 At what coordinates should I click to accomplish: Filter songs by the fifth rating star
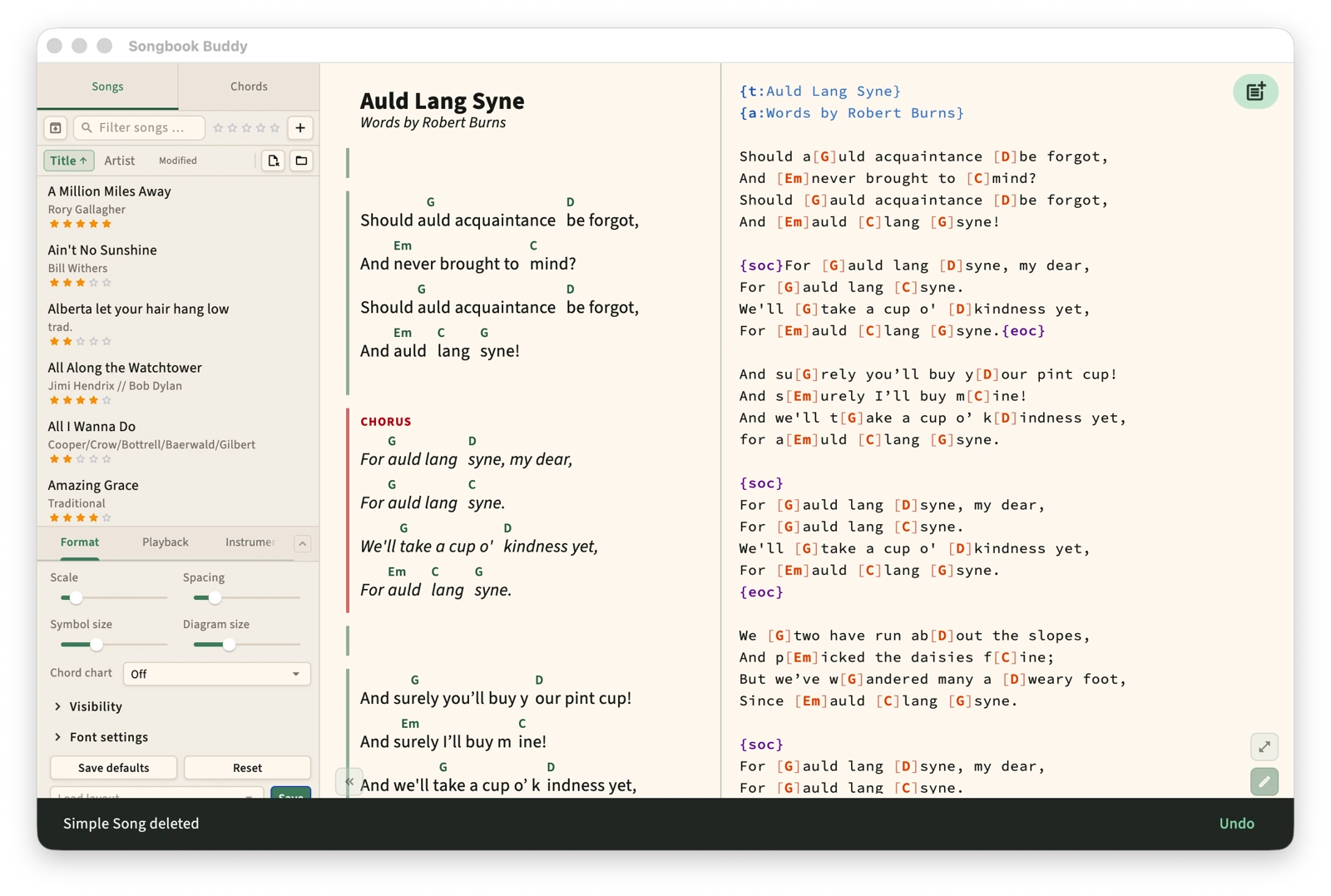275,127
